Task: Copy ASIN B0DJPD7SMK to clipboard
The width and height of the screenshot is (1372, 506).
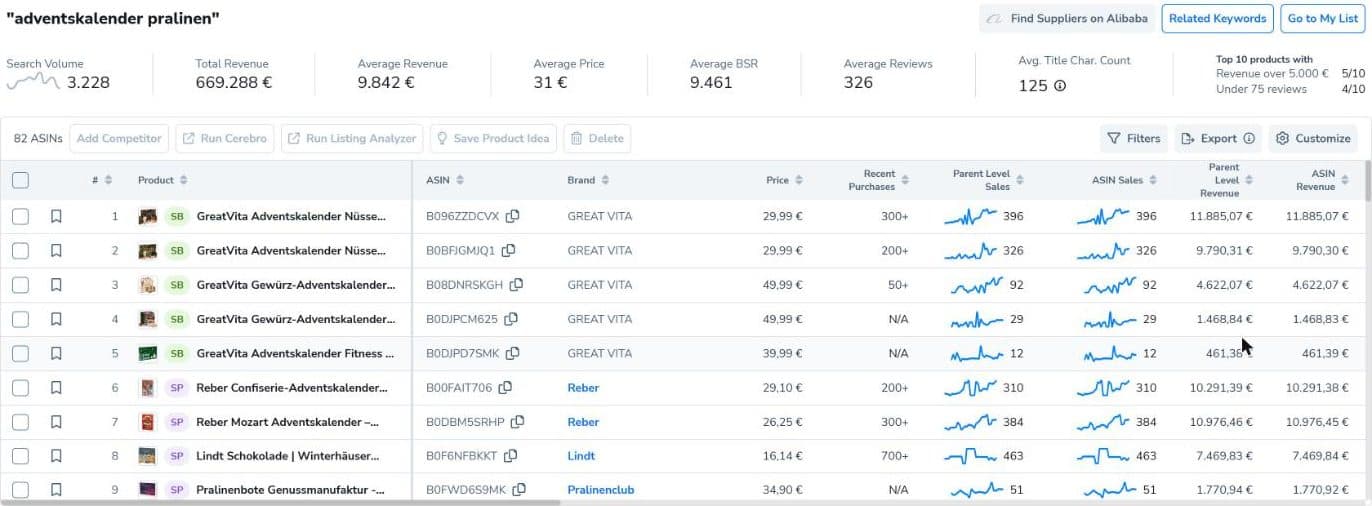Action: click(x=512, y=353)
